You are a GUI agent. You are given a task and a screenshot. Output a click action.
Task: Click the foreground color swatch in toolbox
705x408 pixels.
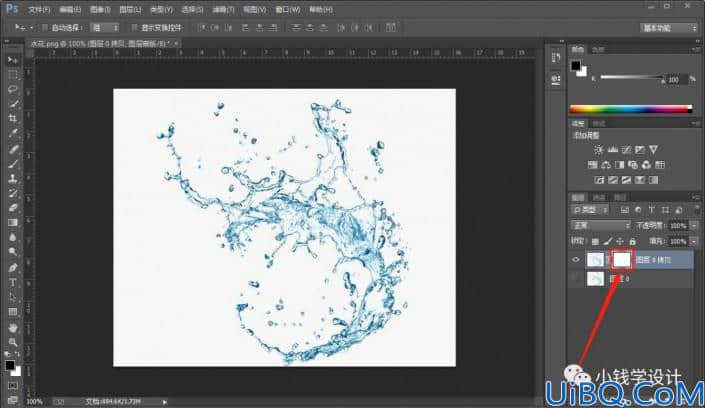9,365
